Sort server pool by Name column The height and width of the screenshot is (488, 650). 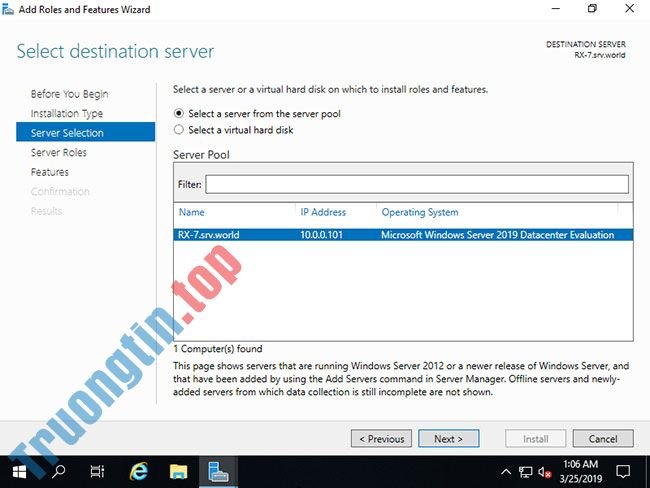click(x=192, y=212)
